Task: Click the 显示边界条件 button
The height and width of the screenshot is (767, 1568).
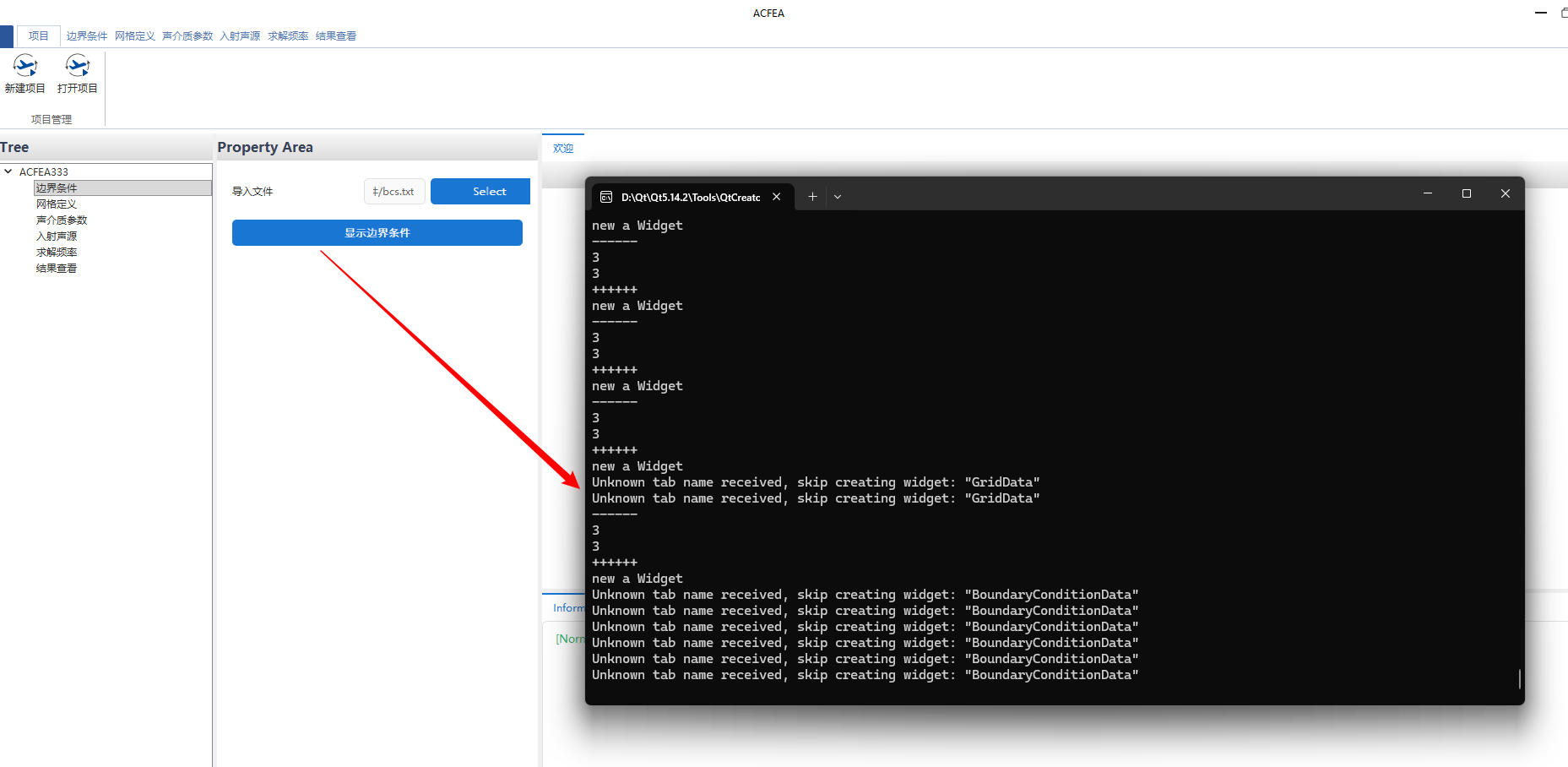Action: (x=377, y=232)
